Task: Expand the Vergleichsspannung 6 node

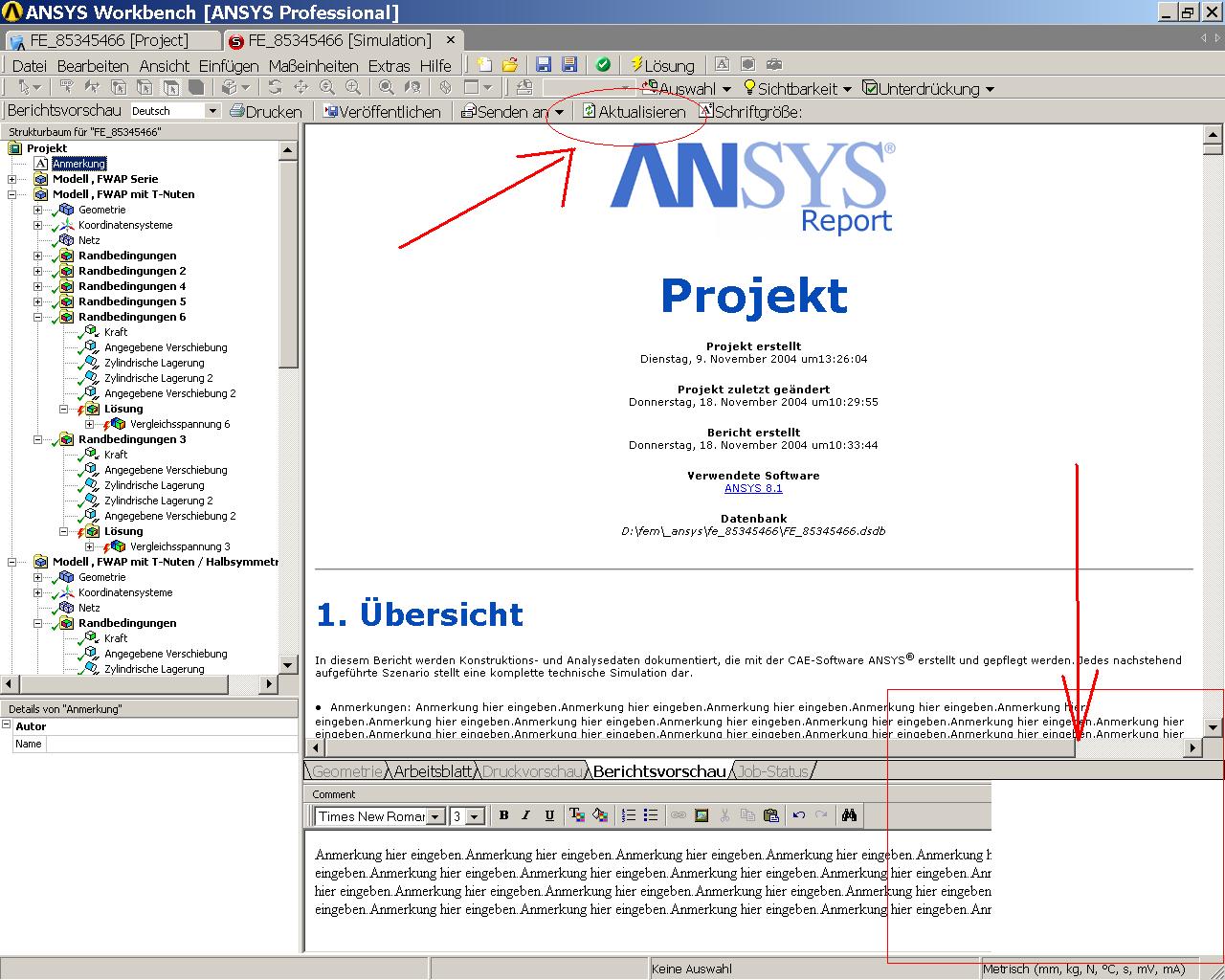Action: [89, 424]
